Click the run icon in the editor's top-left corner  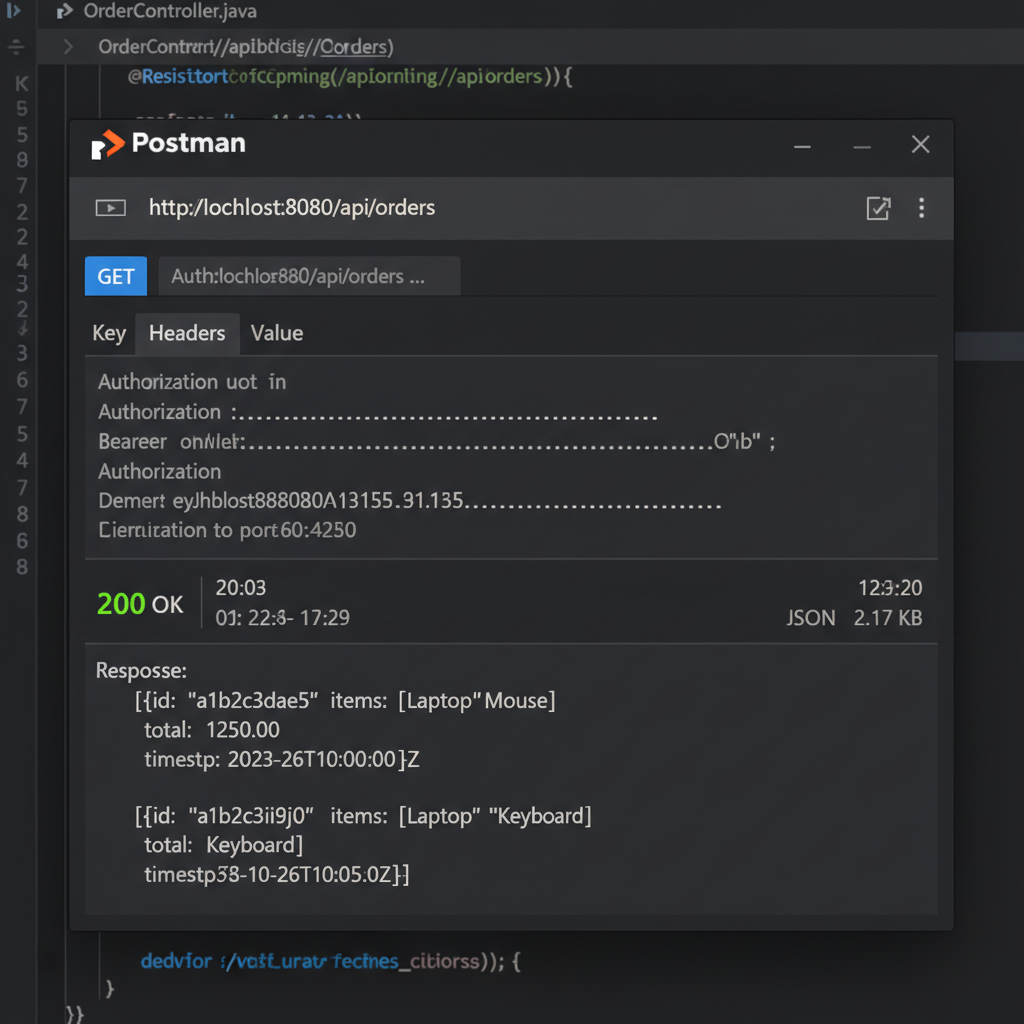tap(14, 10)
